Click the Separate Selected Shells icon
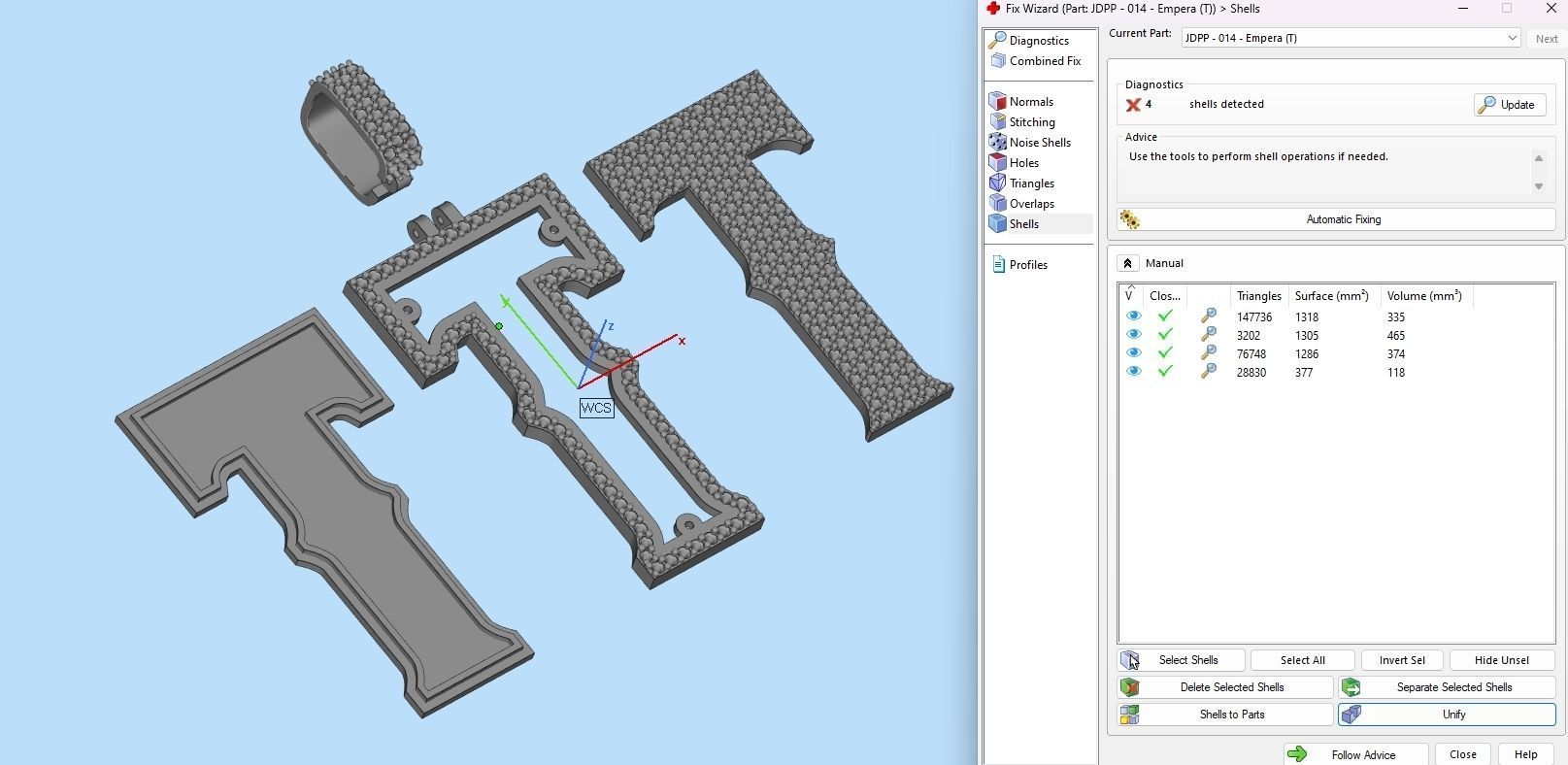The width and height of the screenshot is (1568, 765). [x=1351, y=687]
